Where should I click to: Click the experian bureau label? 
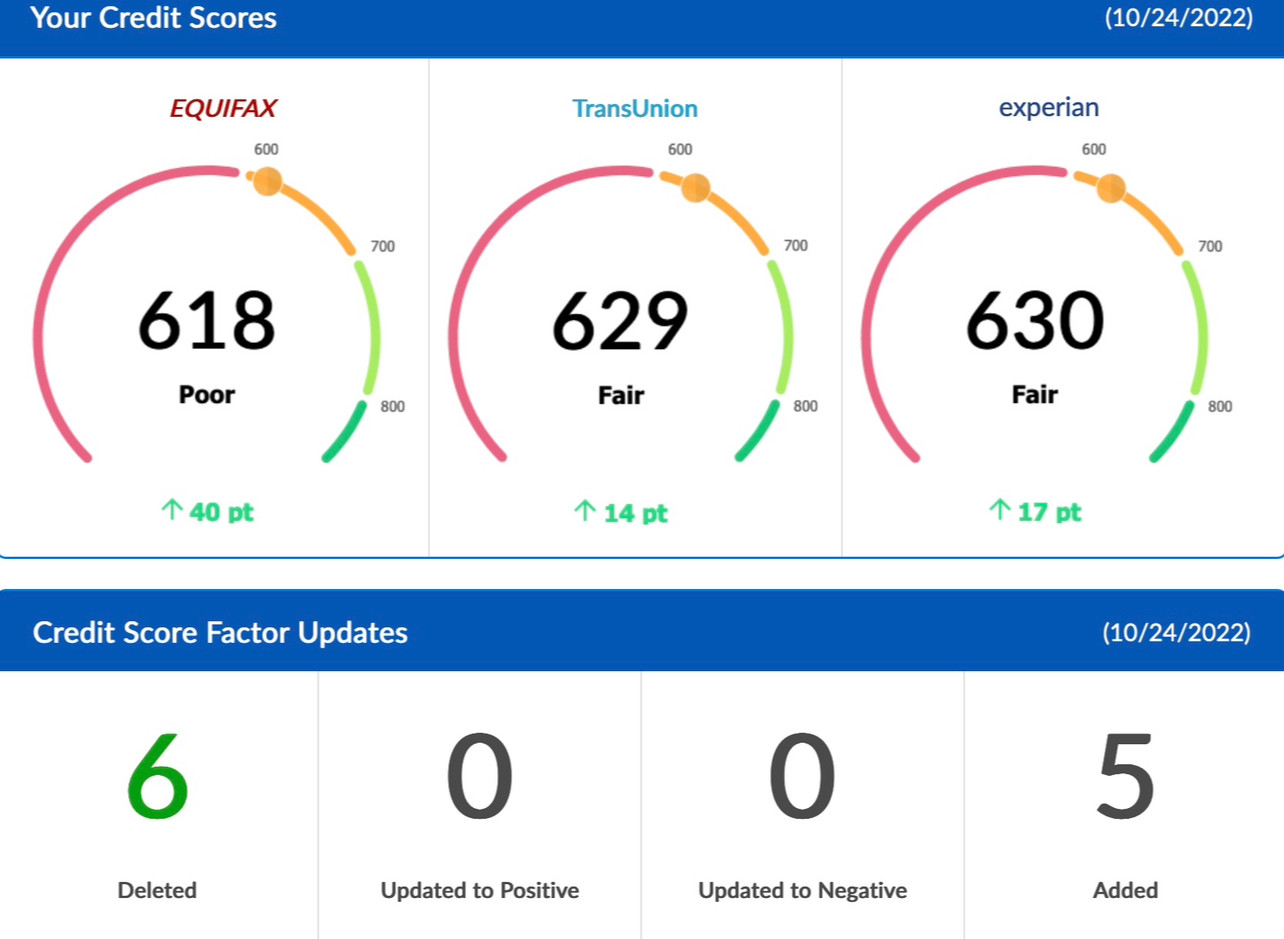[x=1049, y=108]
